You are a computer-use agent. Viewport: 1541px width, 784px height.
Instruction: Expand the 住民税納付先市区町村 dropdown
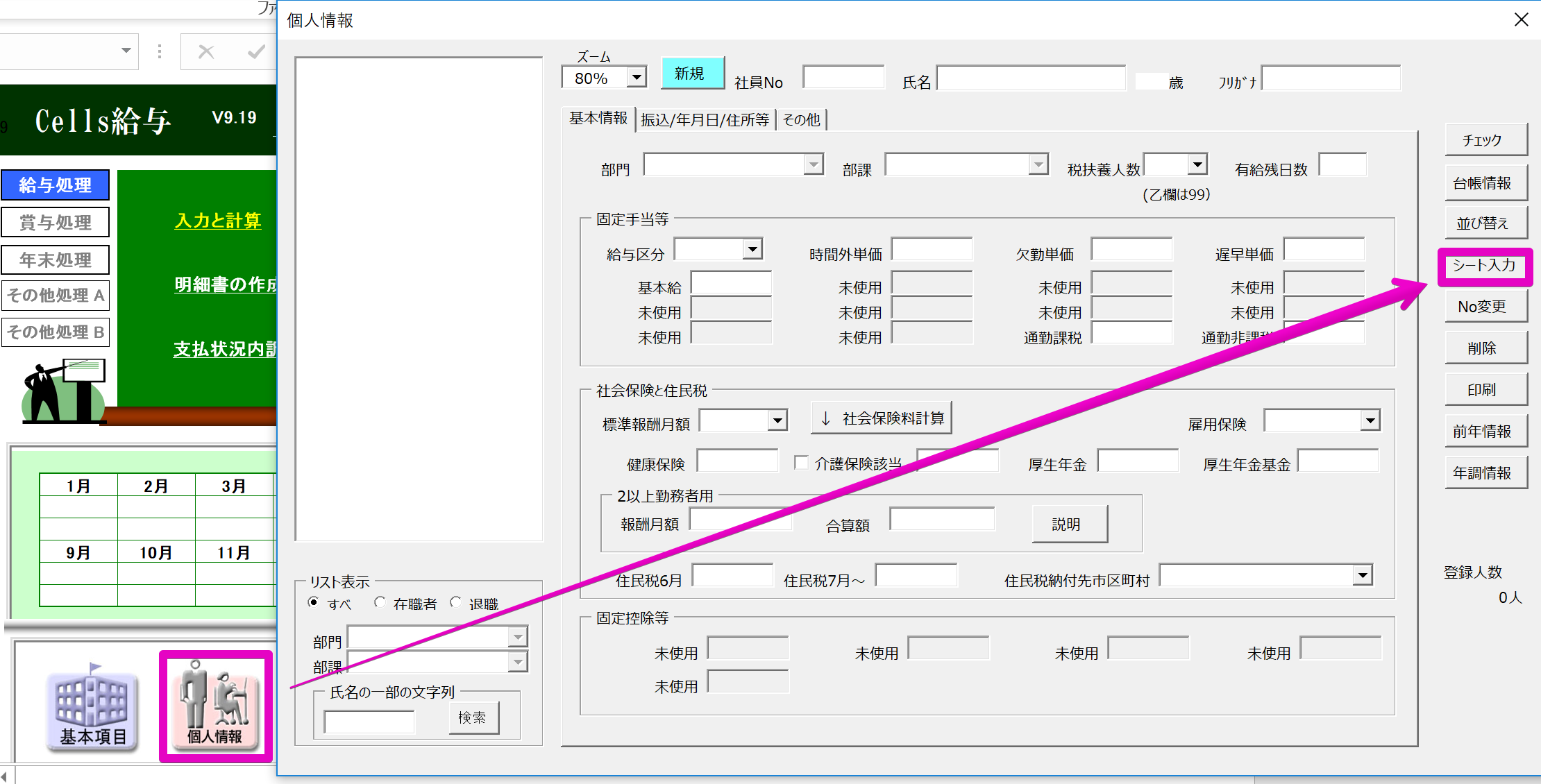click(1363, 575)
